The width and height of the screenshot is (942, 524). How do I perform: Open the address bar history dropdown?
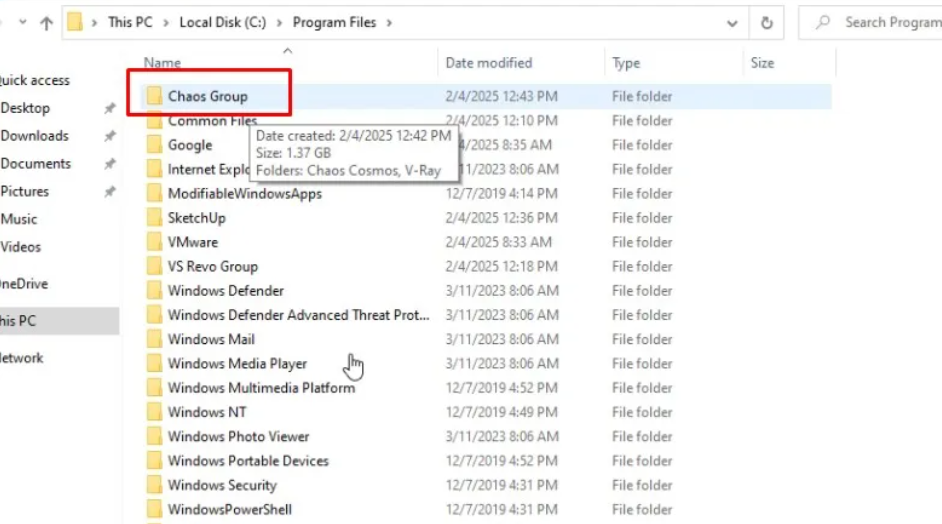point(733,22)
